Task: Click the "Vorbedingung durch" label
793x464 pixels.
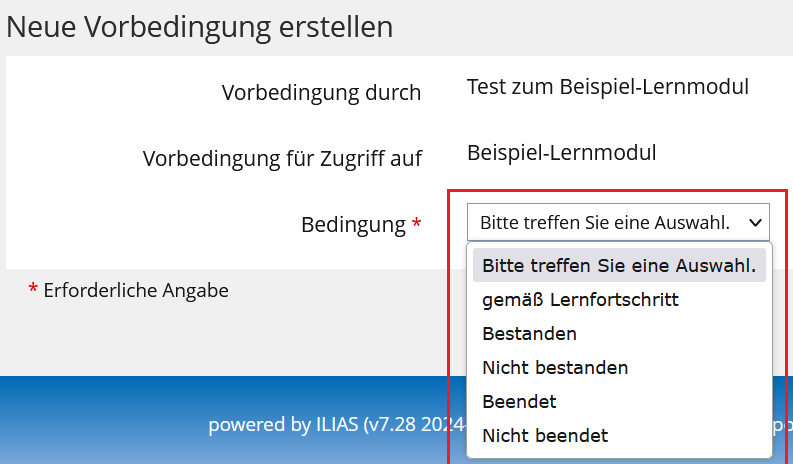Action: click(321, 93)
